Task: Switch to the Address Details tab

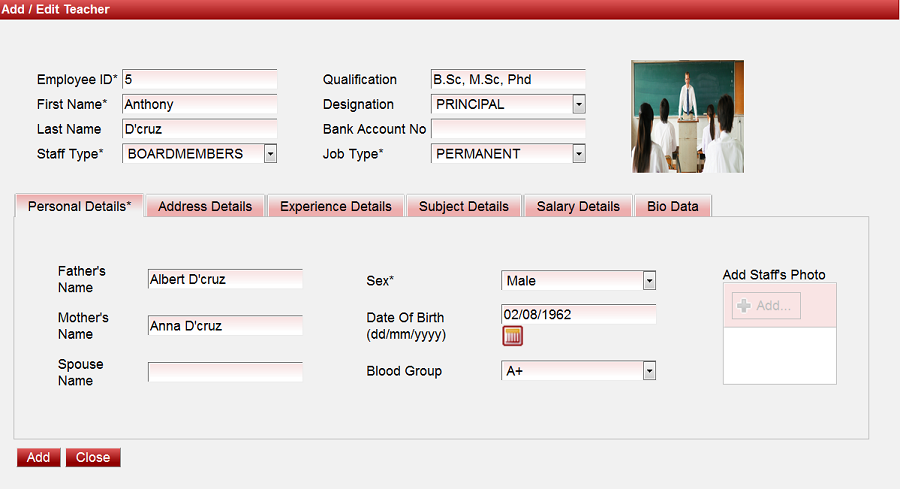Action: [205, 206]
